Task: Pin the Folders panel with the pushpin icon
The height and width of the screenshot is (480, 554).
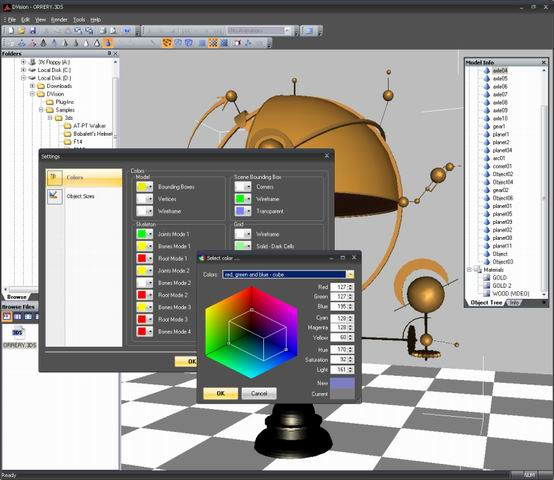Action: pyautogui.click(x=109, y=53)
